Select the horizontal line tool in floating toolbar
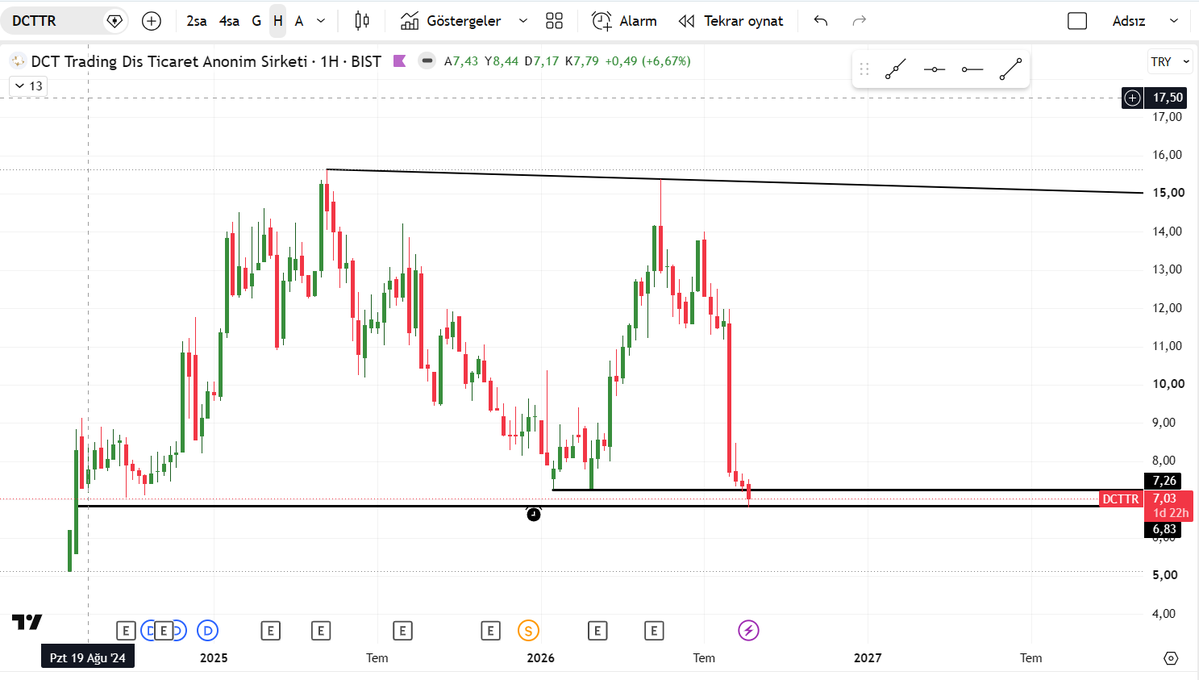 pos(934,70)
